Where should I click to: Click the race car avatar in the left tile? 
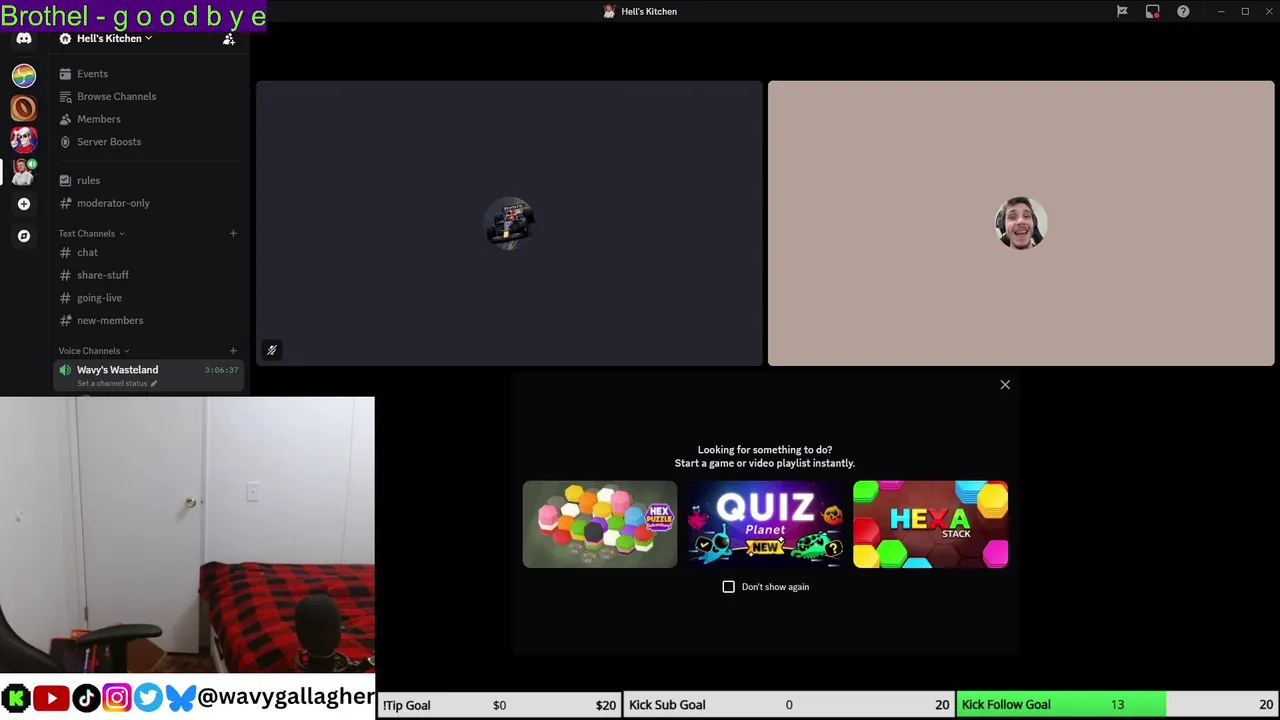click(x=509, y=223)
